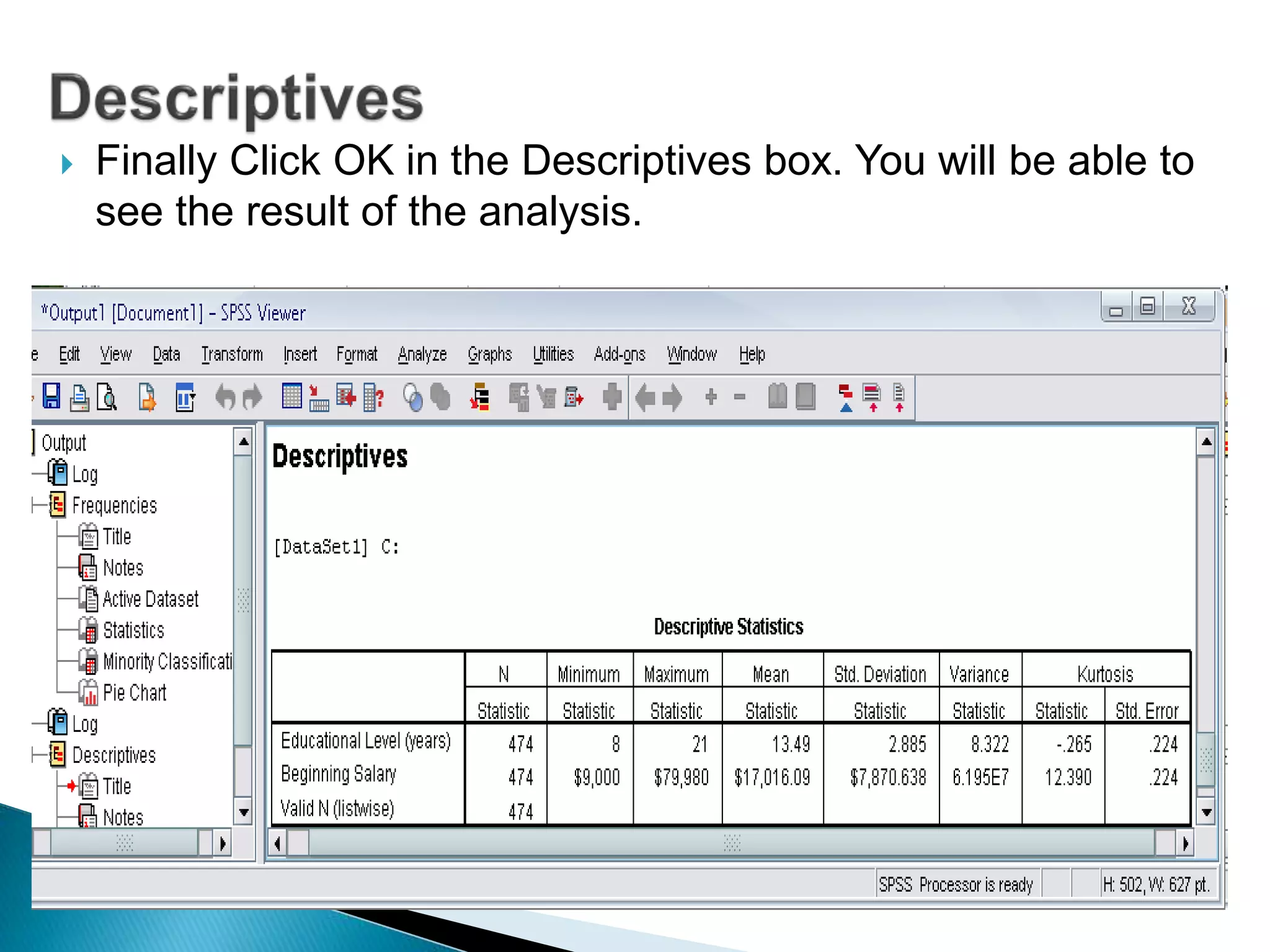Viewport: 1270px width, 952px height.
Task: Click the mean value $17,016.09
Action: (x=772, y=777)
